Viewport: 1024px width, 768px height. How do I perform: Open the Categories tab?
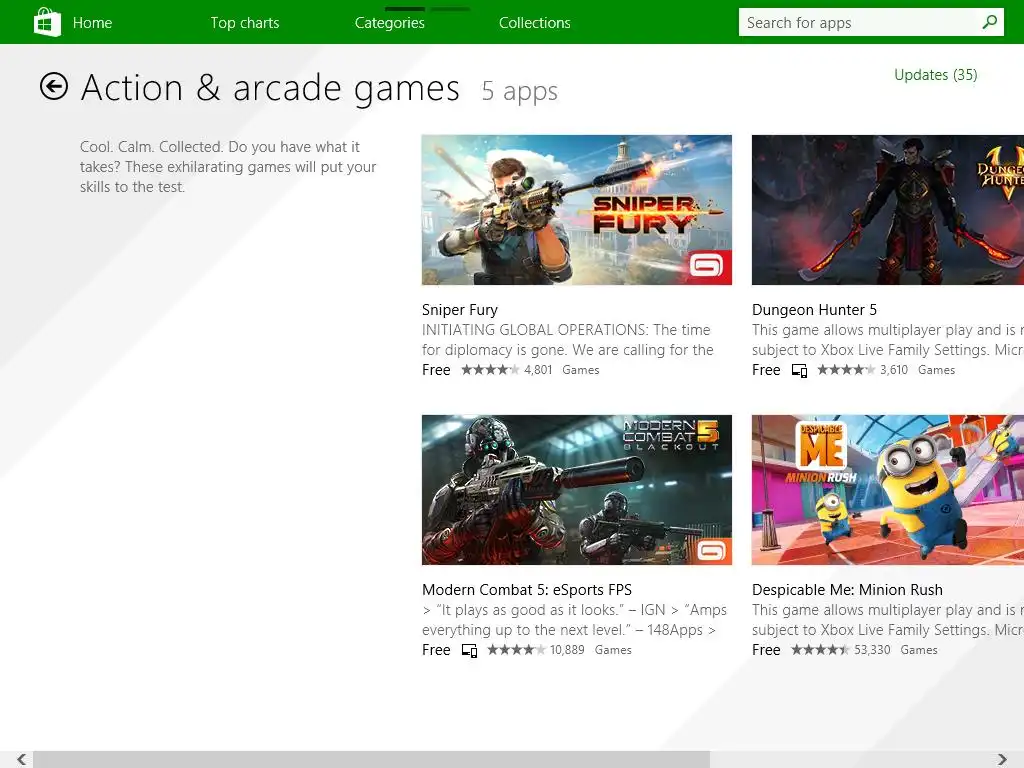tap(390, 23)
